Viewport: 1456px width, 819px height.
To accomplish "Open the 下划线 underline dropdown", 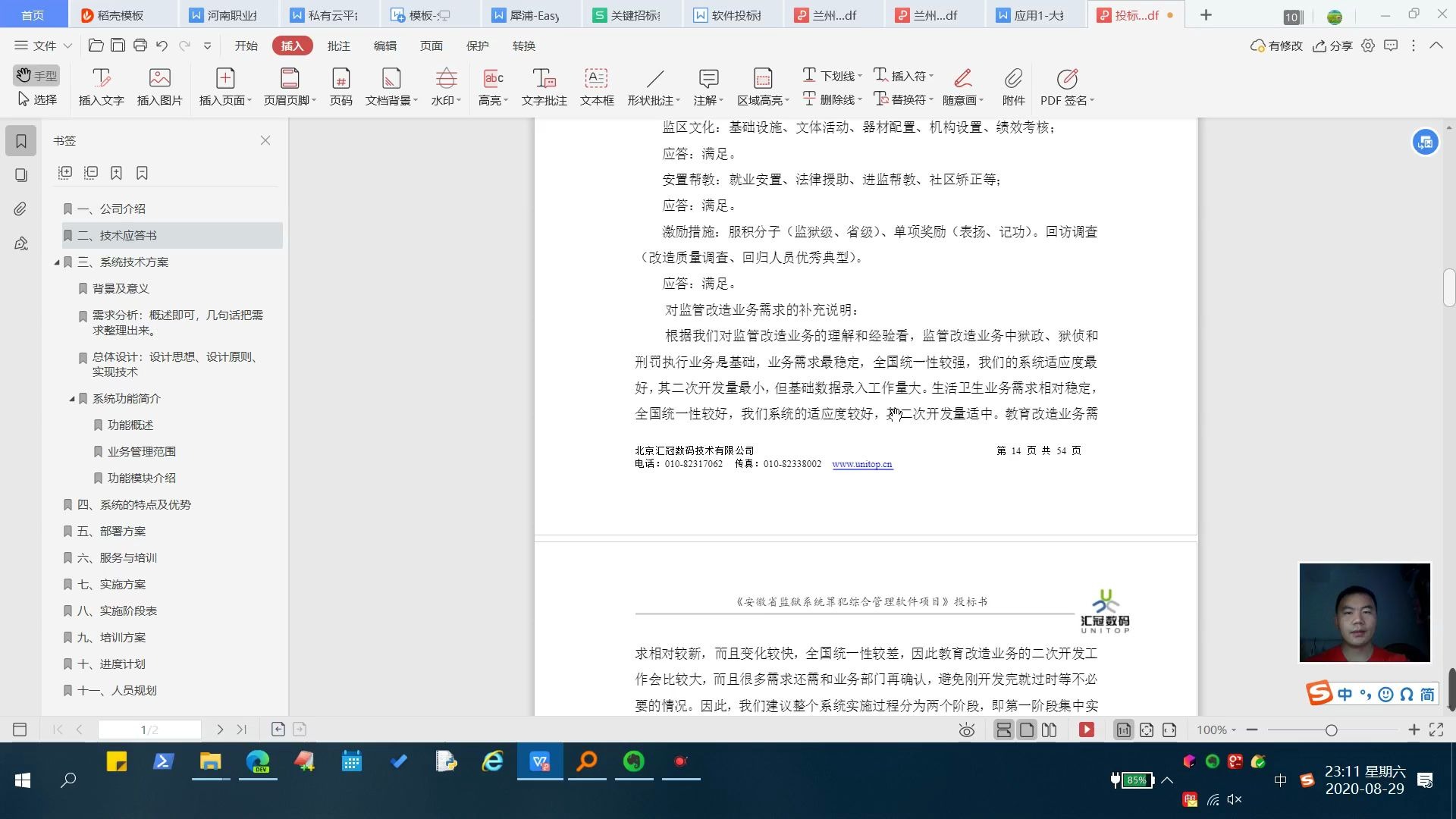I will tap(861, 75).
